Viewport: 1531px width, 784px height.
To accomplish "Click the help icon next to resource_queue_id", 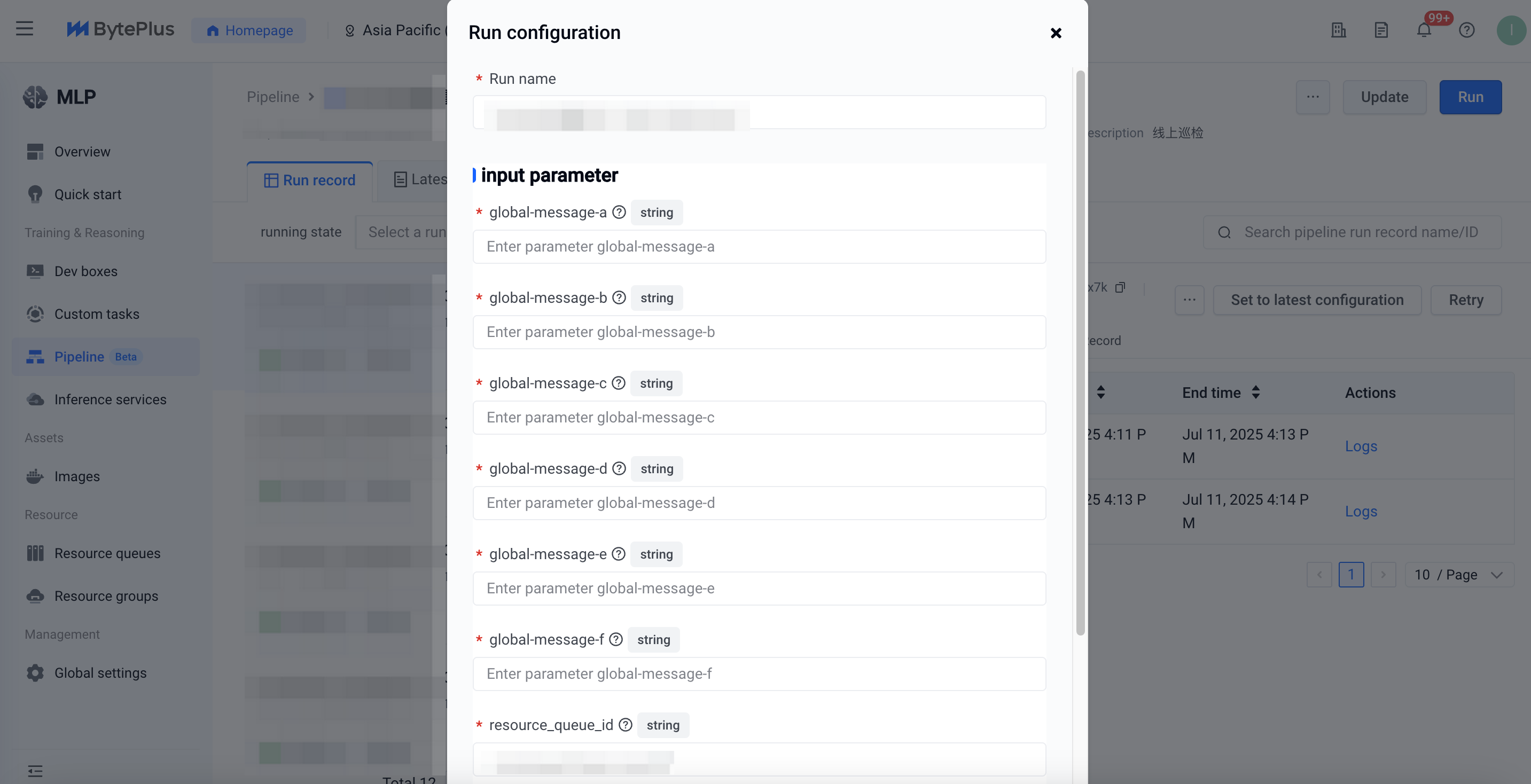I will tap(625, 725).
